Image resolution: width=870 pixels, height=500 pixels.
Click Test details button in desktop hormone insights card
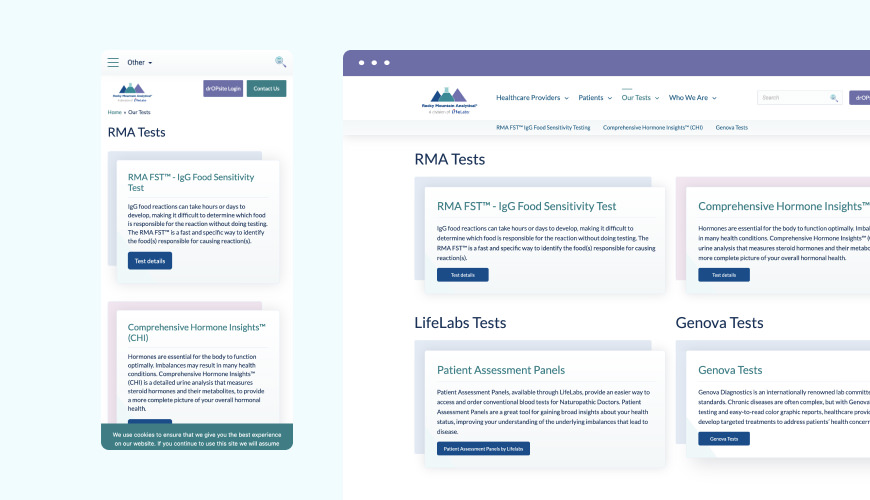tap(724, 275)
